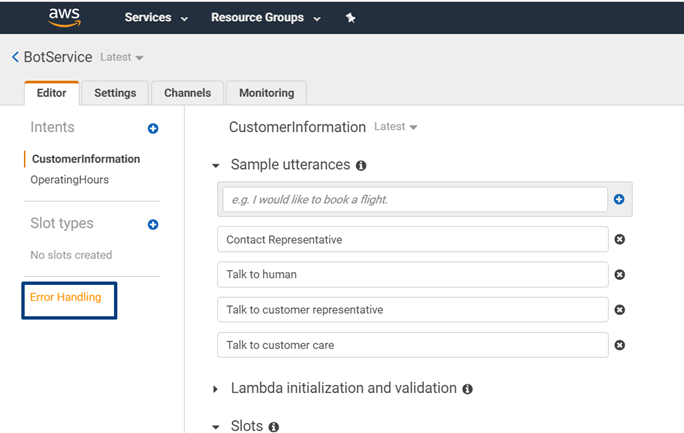Collapse the Sample utterances section
The width and height of the screenshot is (684, 433).
[216, 166]
